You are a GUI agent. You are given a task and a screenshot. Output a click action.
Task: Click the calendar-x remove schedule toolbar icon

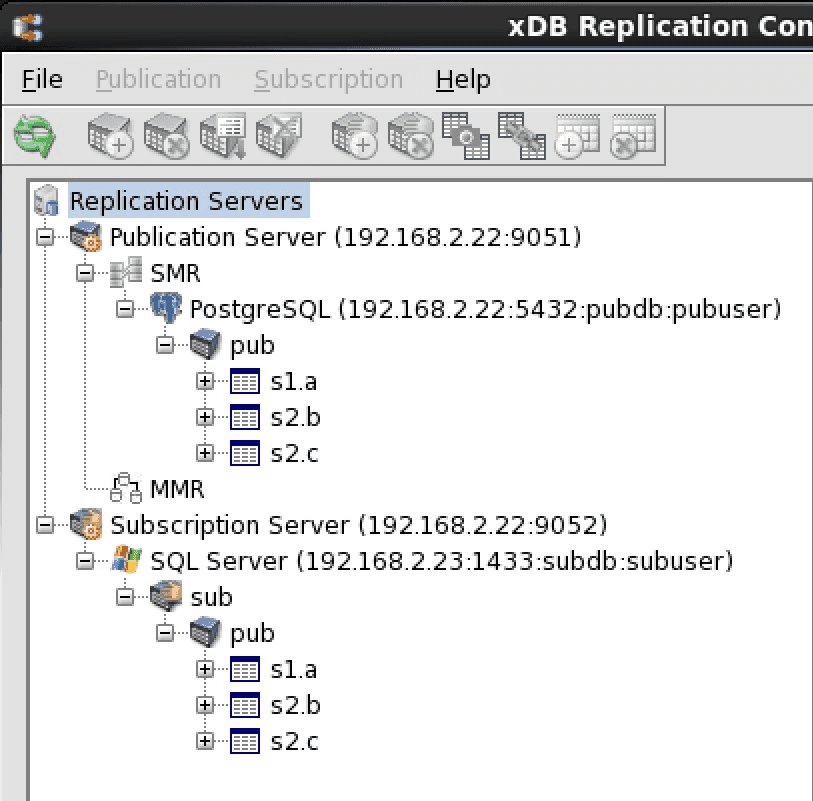tap(633, 136)
